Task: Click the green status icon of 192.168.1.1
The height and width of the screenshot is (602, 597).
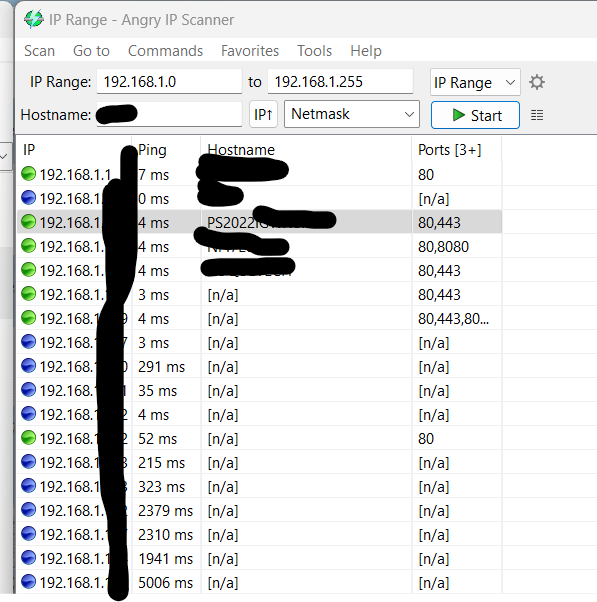Action: (28, 174)
